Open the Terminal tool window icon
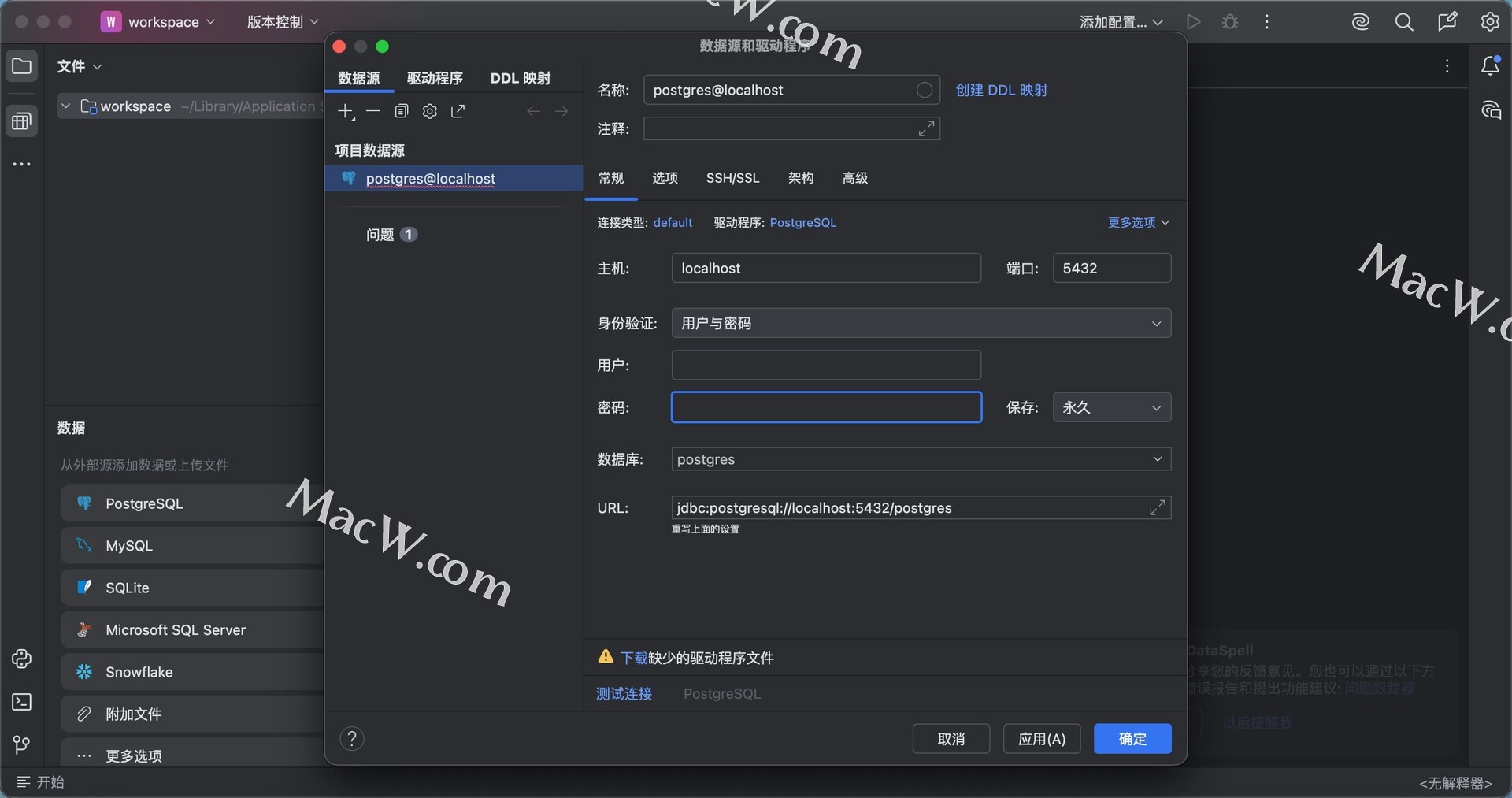The width and height of the screenshot is (1512, 798). pyautogui.click(x=21, y=702)
